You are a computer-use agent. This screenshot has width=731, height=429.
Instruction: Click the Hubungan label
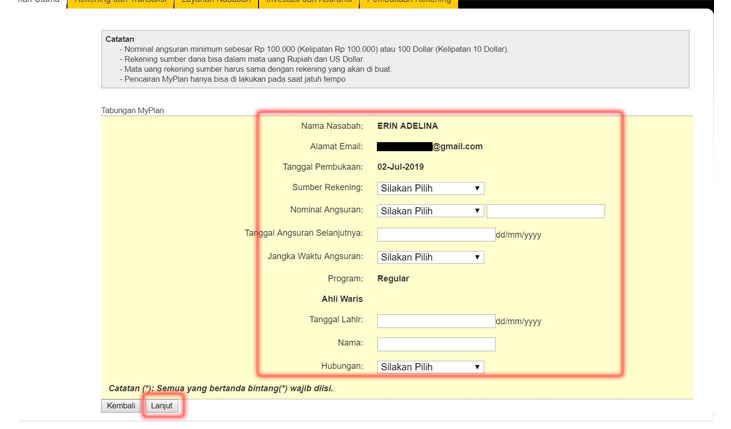342,367
